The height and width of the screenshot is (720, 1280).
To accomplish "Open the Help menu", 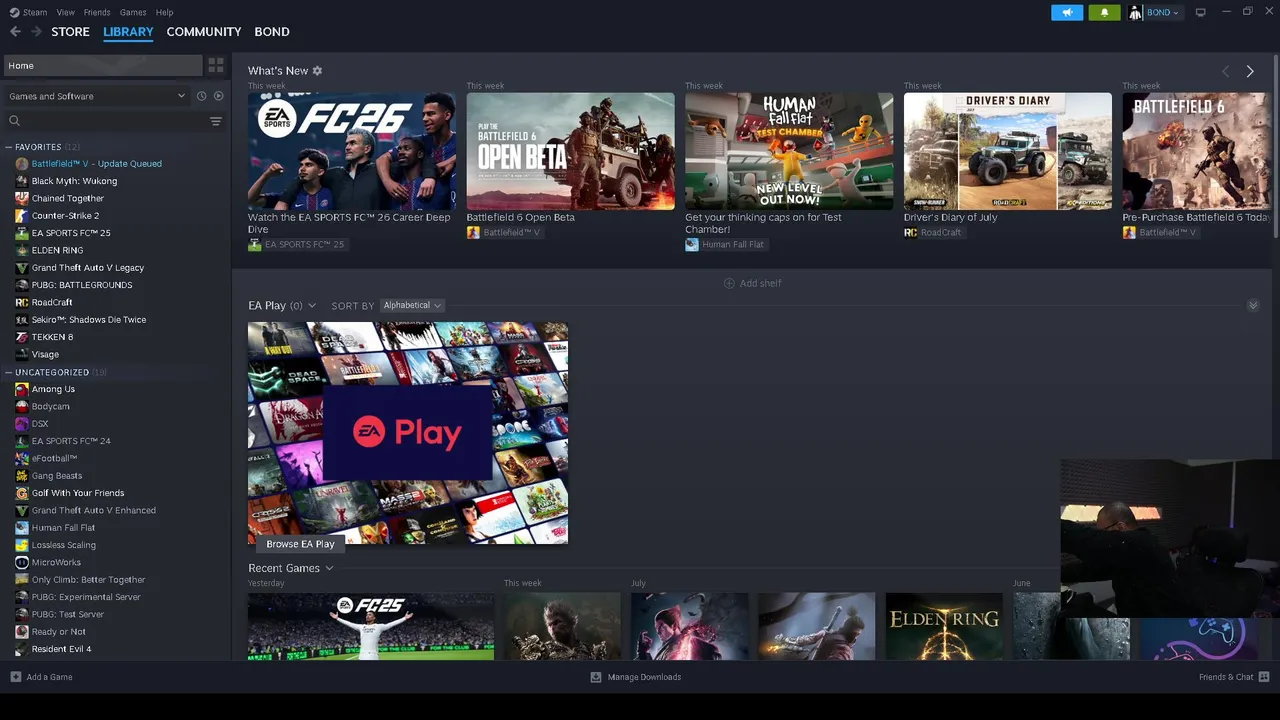I will tap(164, 12).
